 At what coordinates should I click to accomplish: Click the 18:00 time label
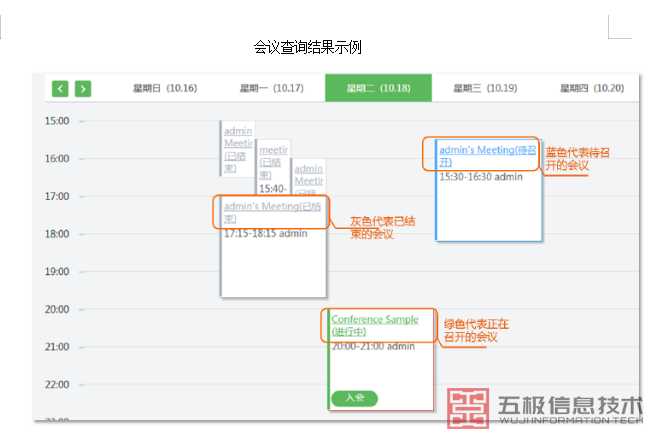pos(57,234)
